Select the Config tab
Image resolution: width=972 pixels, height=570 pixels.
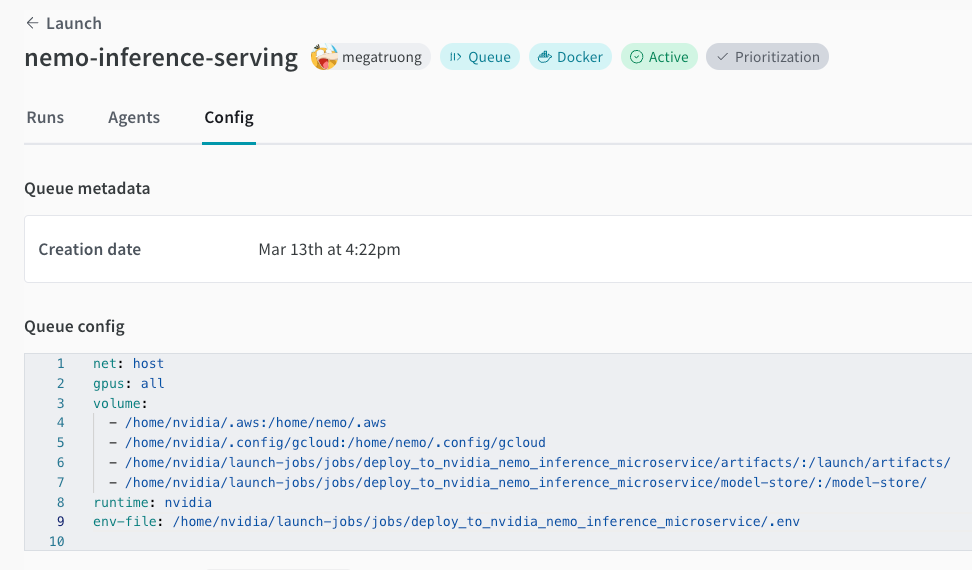pos(229,117)
